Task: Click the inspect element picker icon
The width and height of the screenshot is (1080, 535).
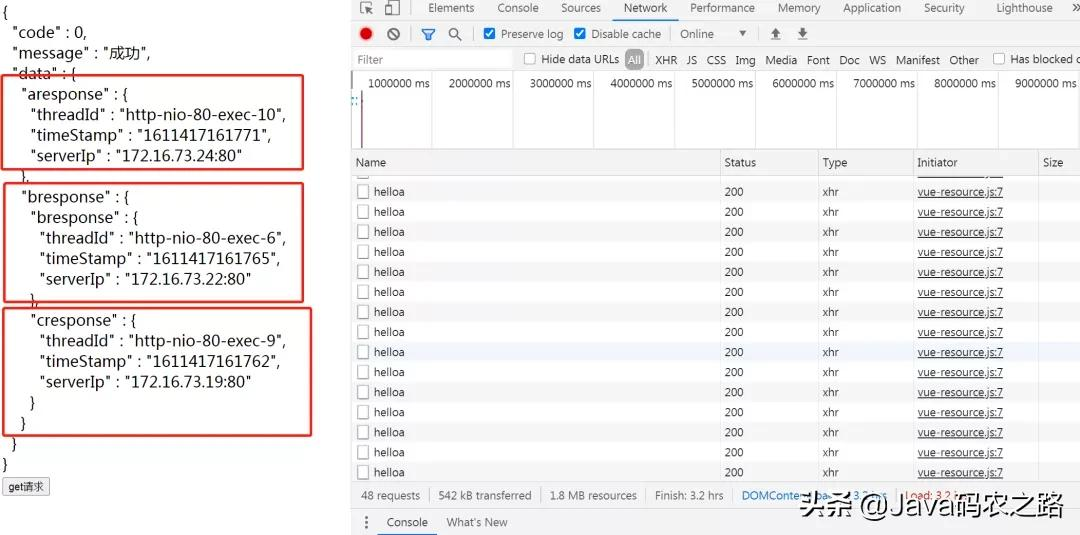Action: (366, 8)
